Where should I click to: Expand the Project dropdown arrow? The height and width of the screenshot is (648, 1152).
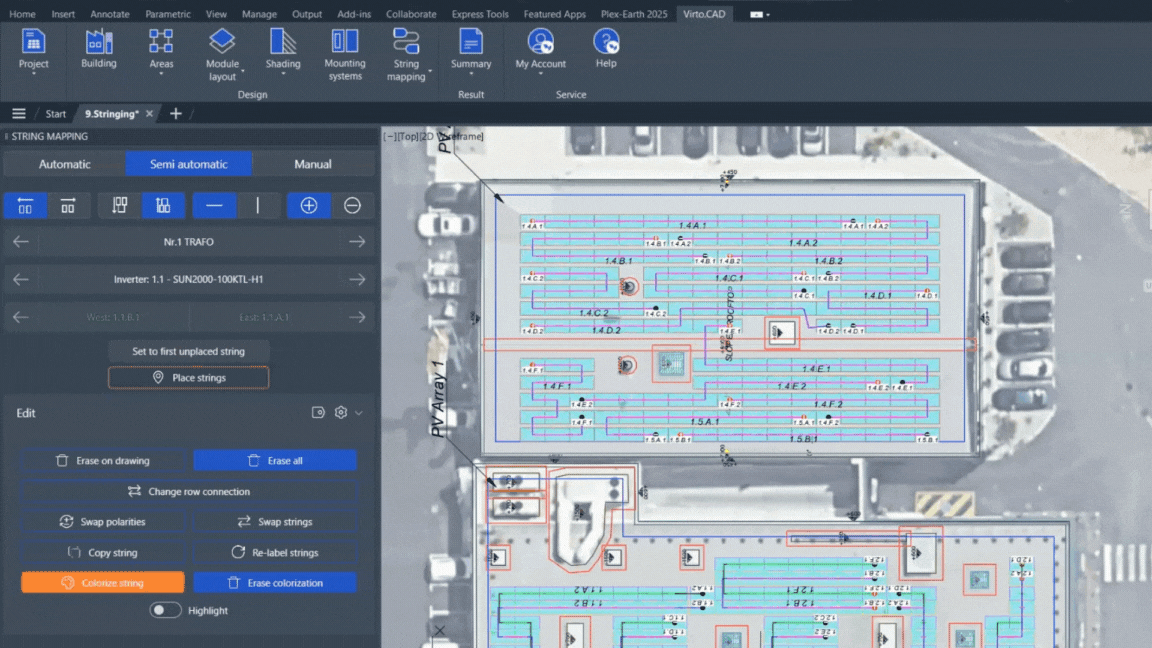coord(33,74)
